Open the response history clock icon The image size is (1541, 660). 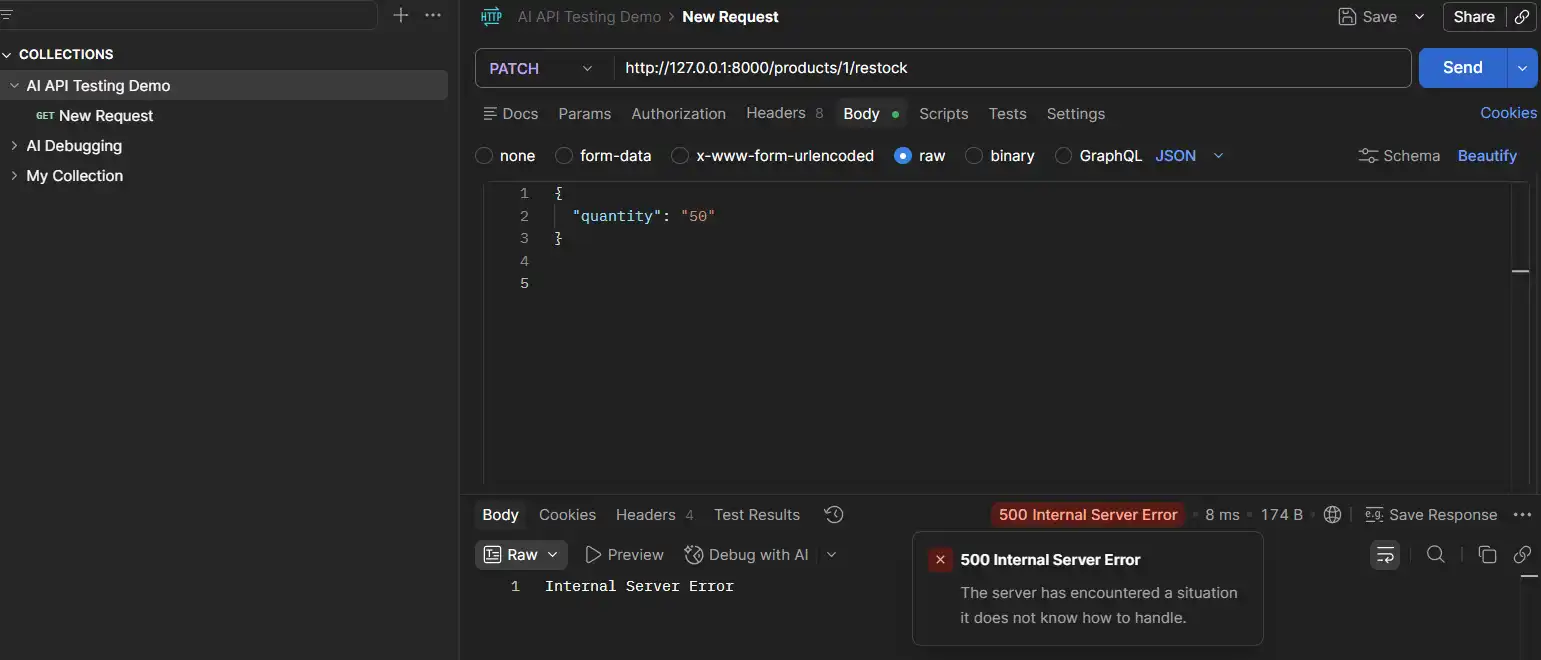click(x=833, y=514)
